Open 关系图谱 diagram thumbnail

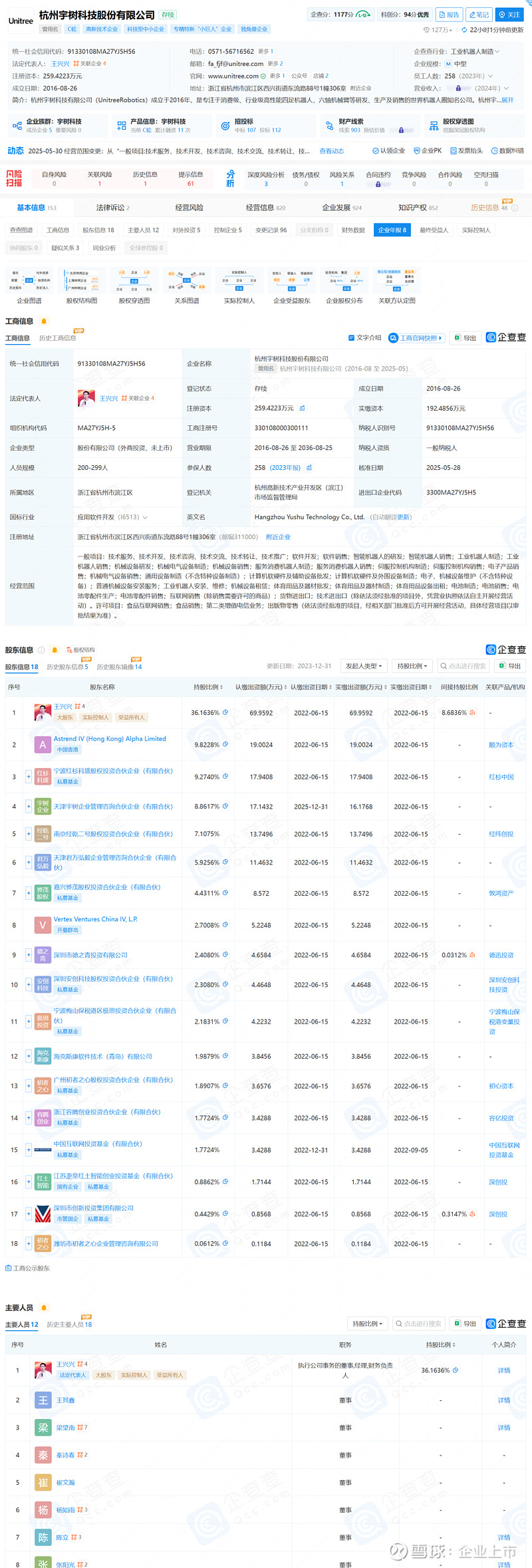(x=187, y=286)
